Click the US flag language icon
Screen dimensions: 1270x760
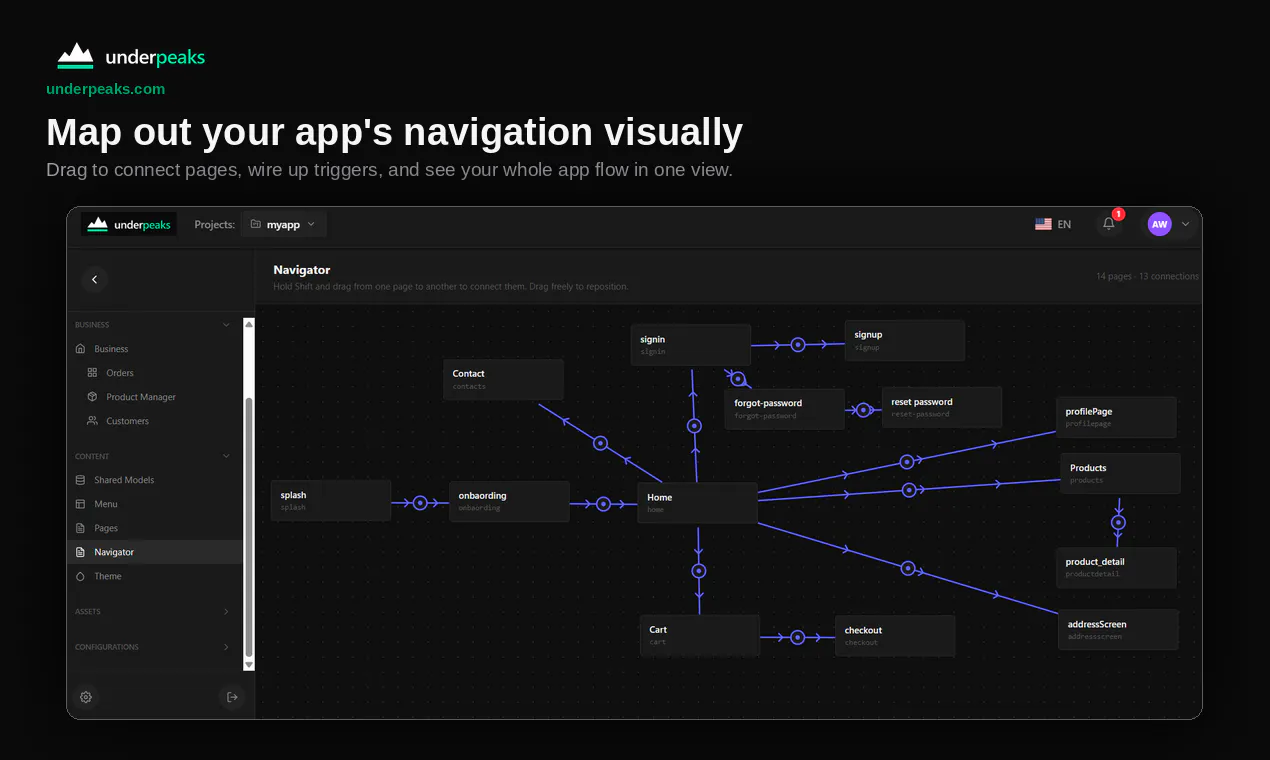point(1043,224)
